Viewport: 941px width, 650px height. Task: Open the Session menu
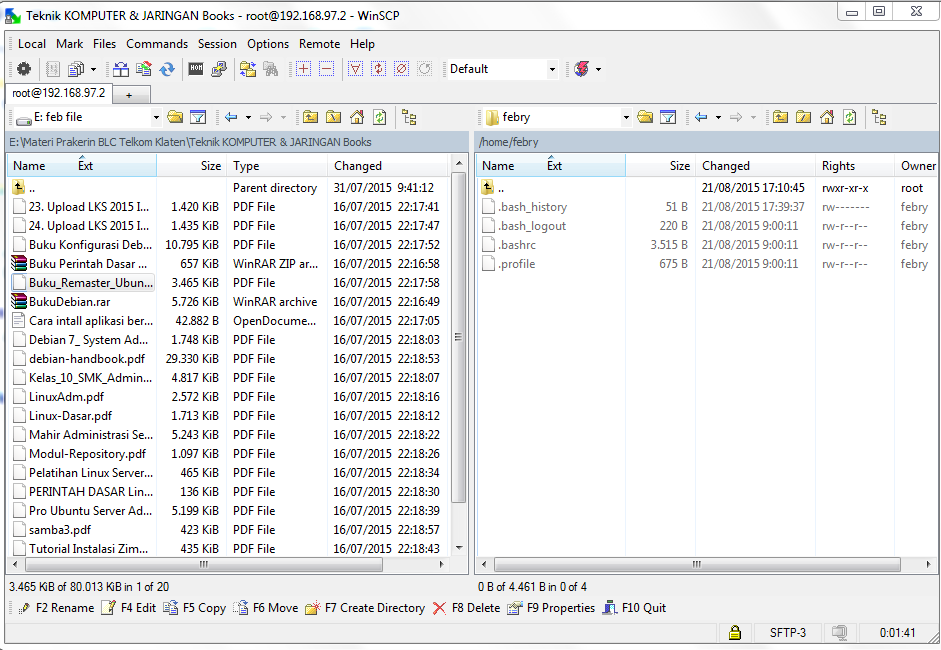point(217,44)
